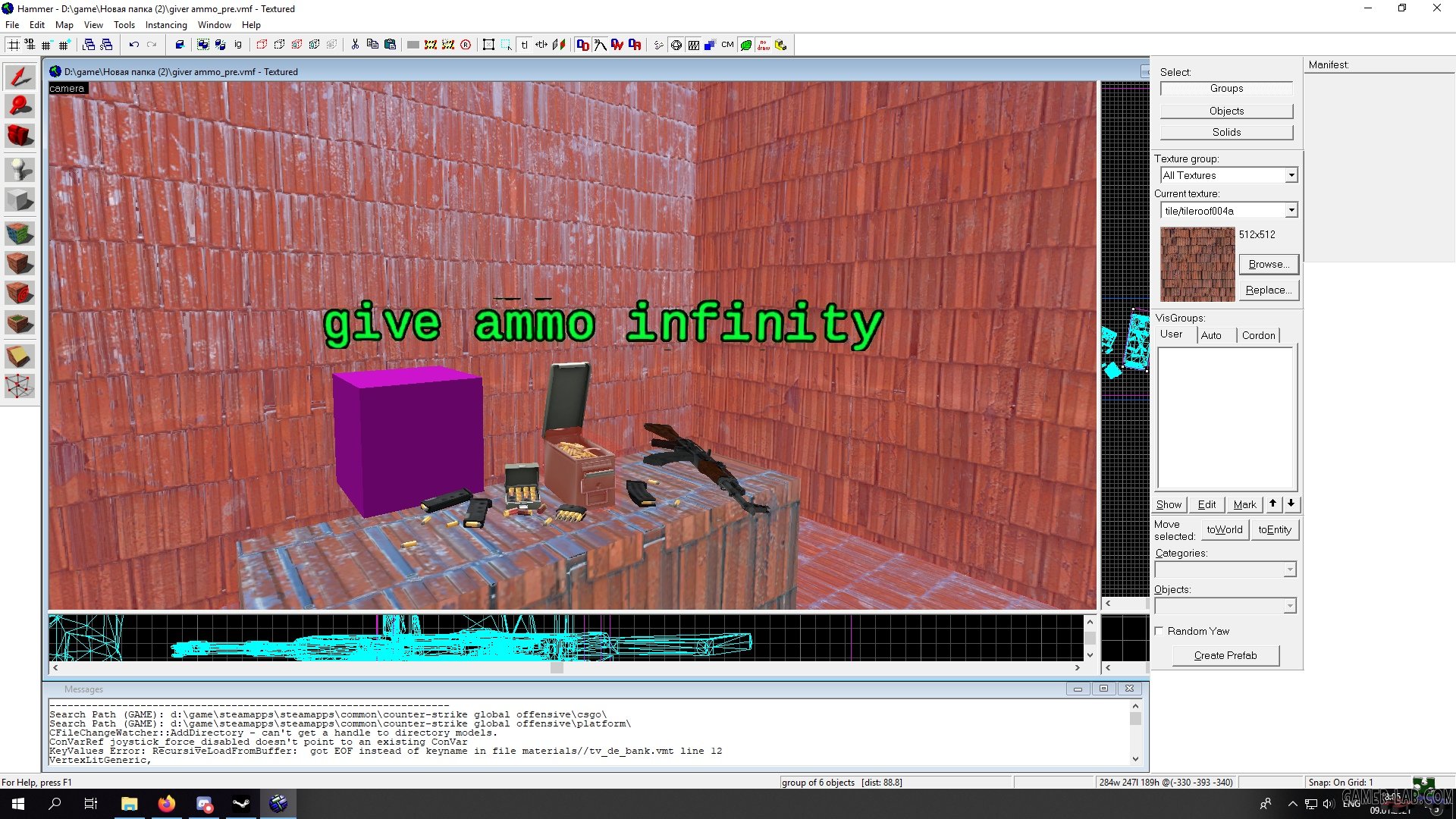
Task: Click the Objects select button
Action: click(x=1226, y=111)
